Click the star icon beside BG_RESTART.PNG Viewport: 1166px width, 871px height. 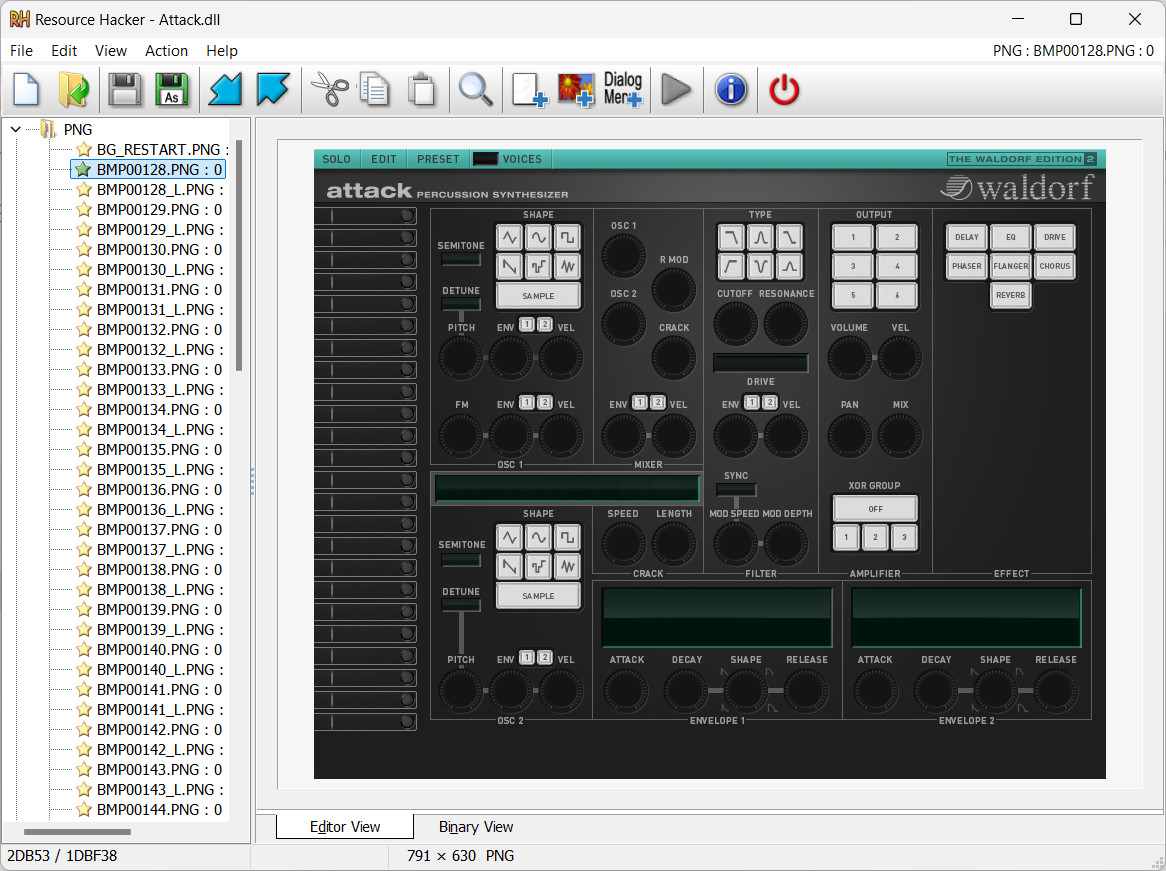point(84,150)
